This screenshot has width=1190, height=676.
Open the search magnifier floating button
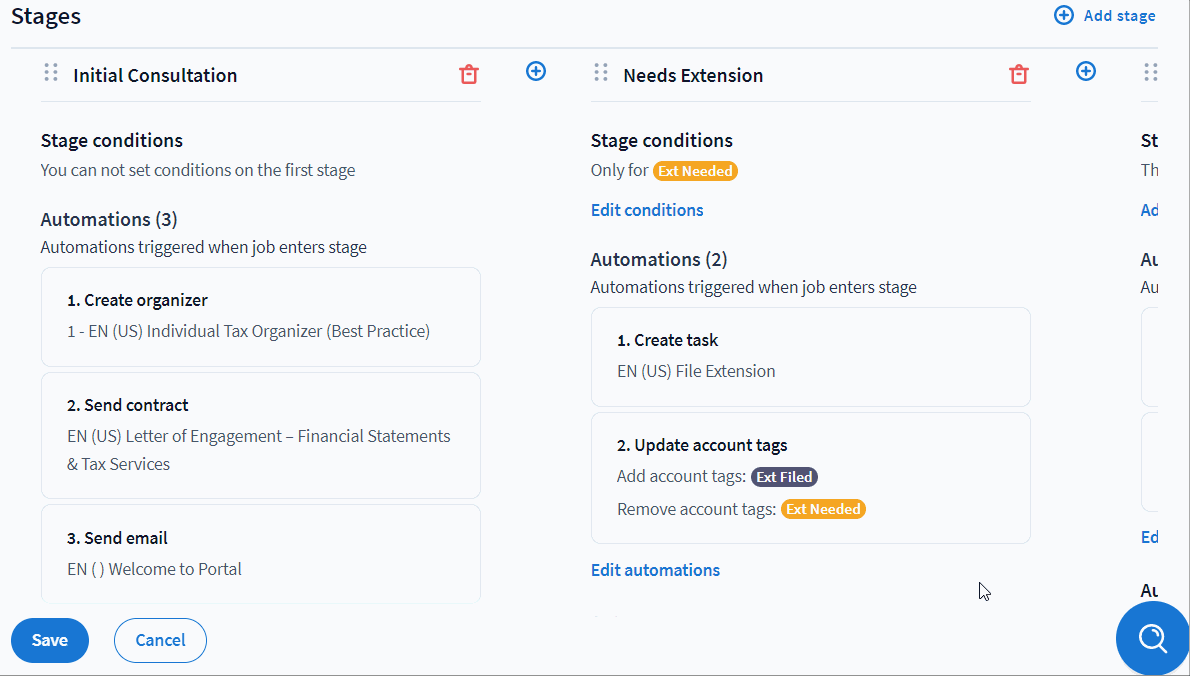coord(1152,638)
